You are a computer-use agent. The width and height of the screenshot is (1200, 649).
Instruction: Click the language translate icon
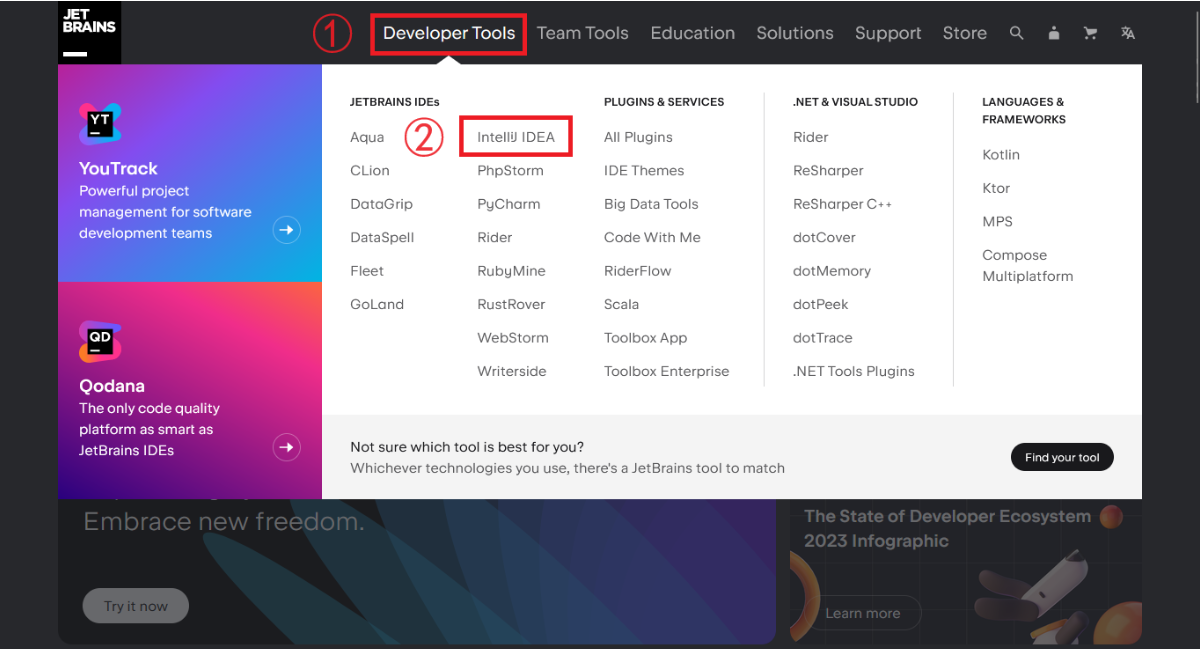pyautogui.click(x=1128, y=33)
